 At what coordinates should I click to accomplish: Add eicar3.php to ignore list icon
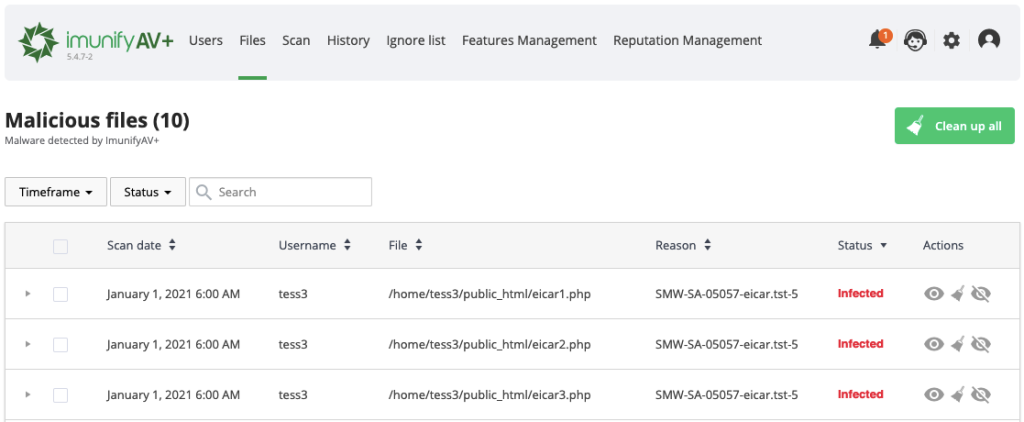pos(980,395)
